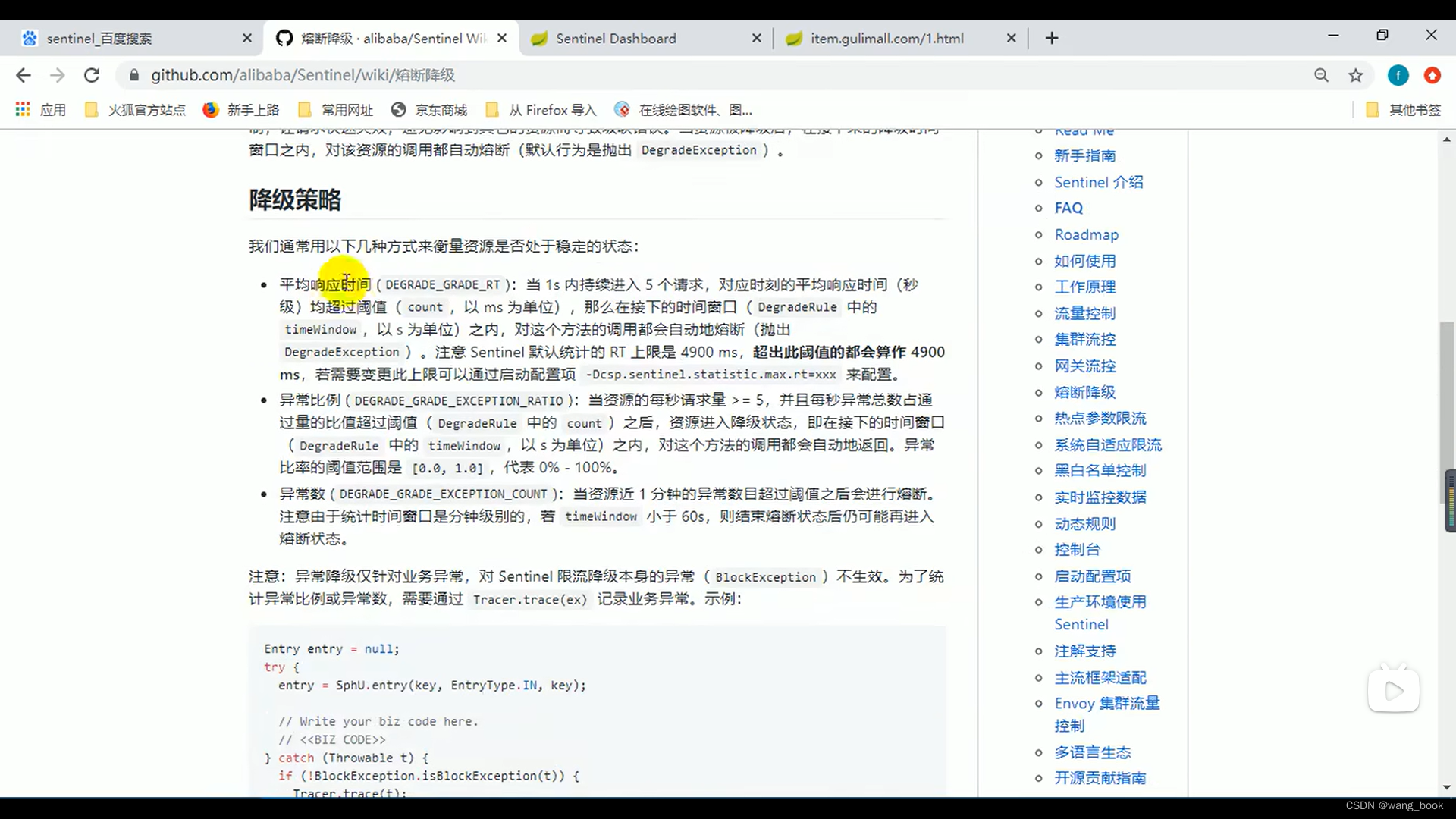This screenshot has height=819, width=1456.
Task: Open the 流量控制 wiki link
Action: (1084, 313)
